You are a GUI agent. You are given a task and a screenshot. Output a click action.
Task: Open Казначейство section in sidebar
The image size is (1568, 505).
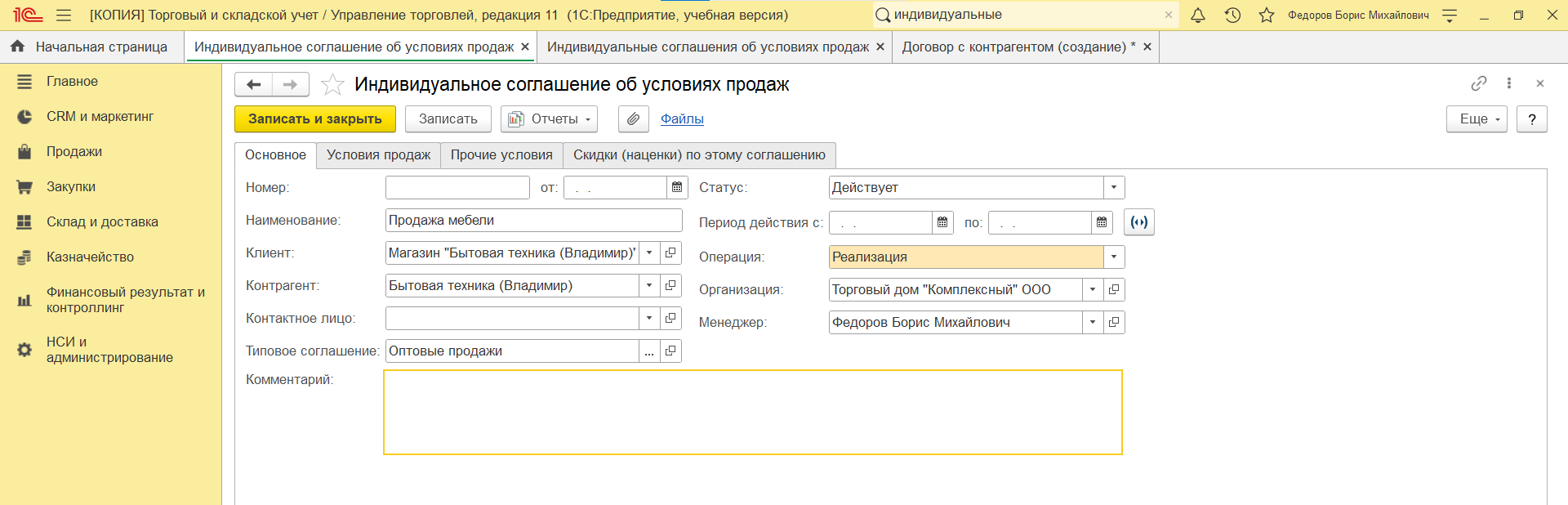90,257
